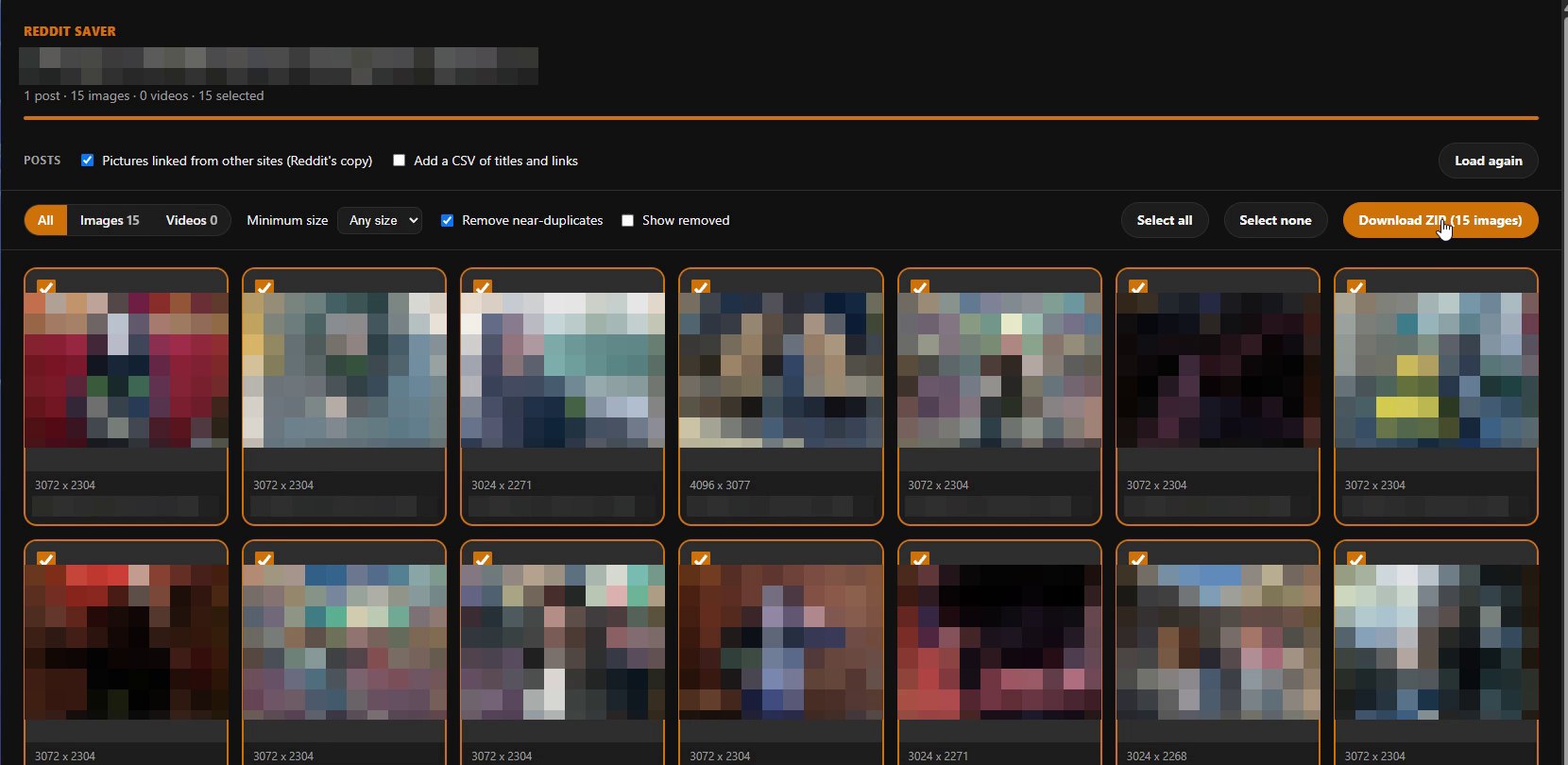Click the Select none button
This screenshot has height=765, width=1568.
[1275, 220]
